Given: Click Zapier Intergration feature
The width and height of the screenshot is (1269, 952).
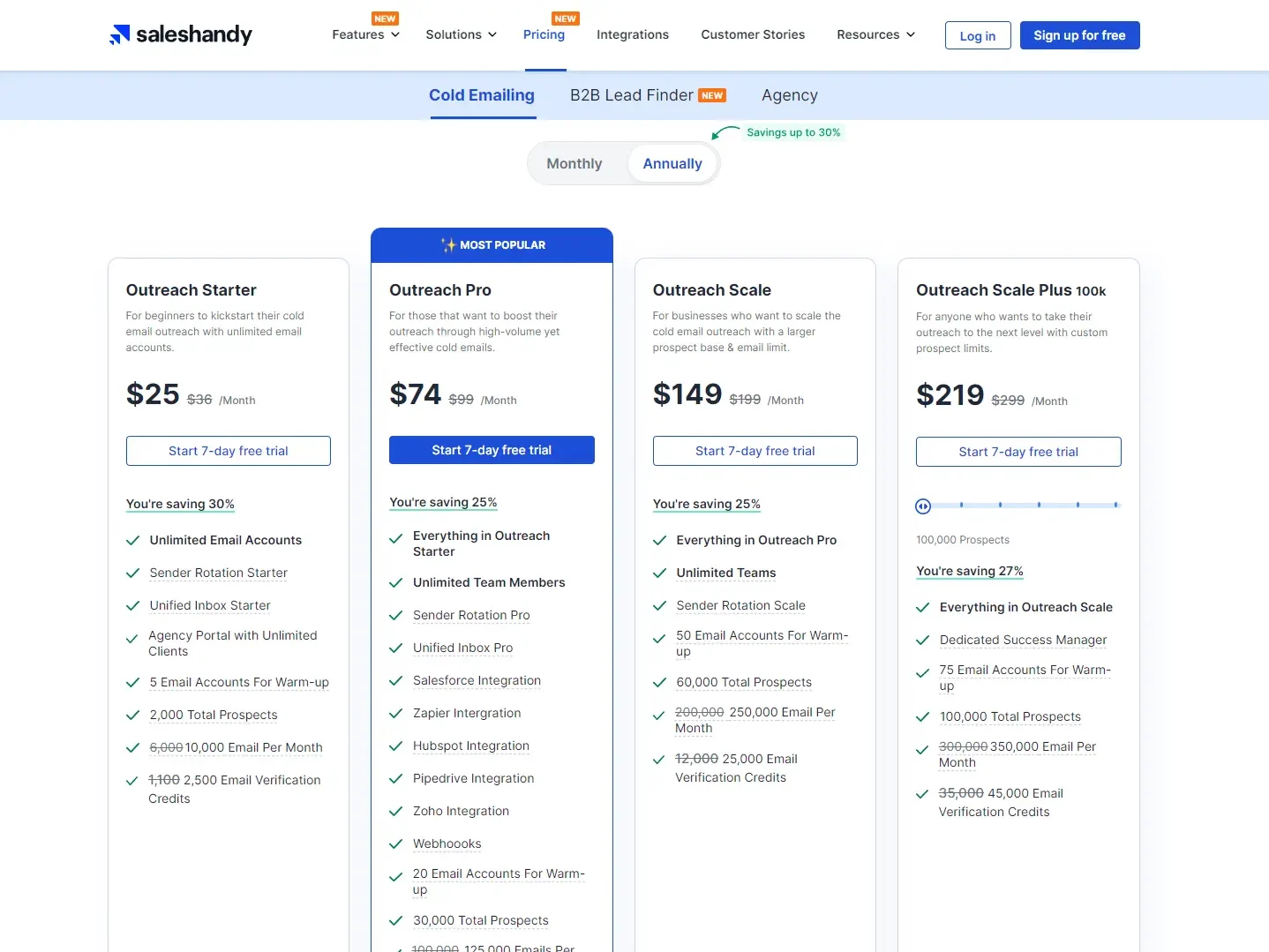Looking at the screenshot, I should click(x=467, y=713).
